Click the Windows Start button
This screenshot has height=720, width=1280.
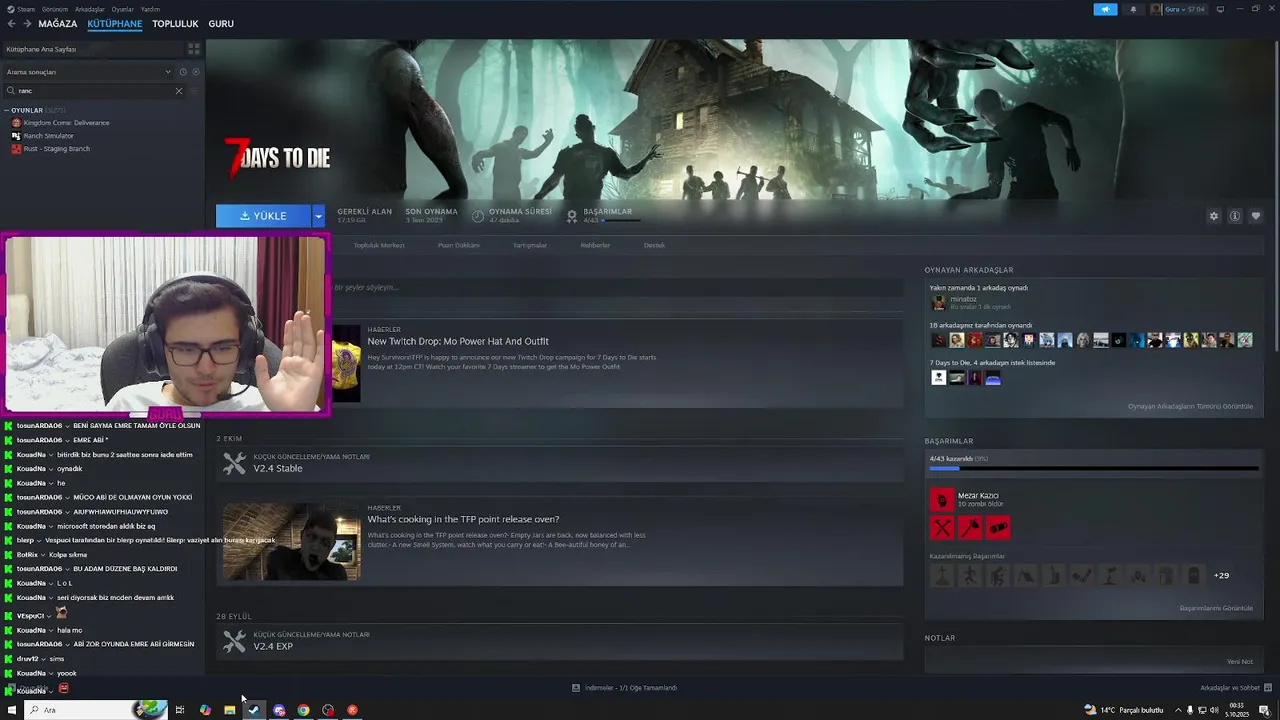pyautogui.click(x=11, y=710)
